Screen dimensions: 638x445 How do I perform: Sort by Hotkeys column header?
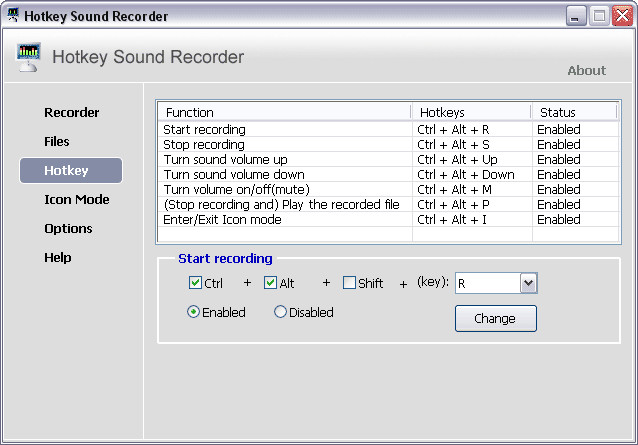[x=471, y=112]
